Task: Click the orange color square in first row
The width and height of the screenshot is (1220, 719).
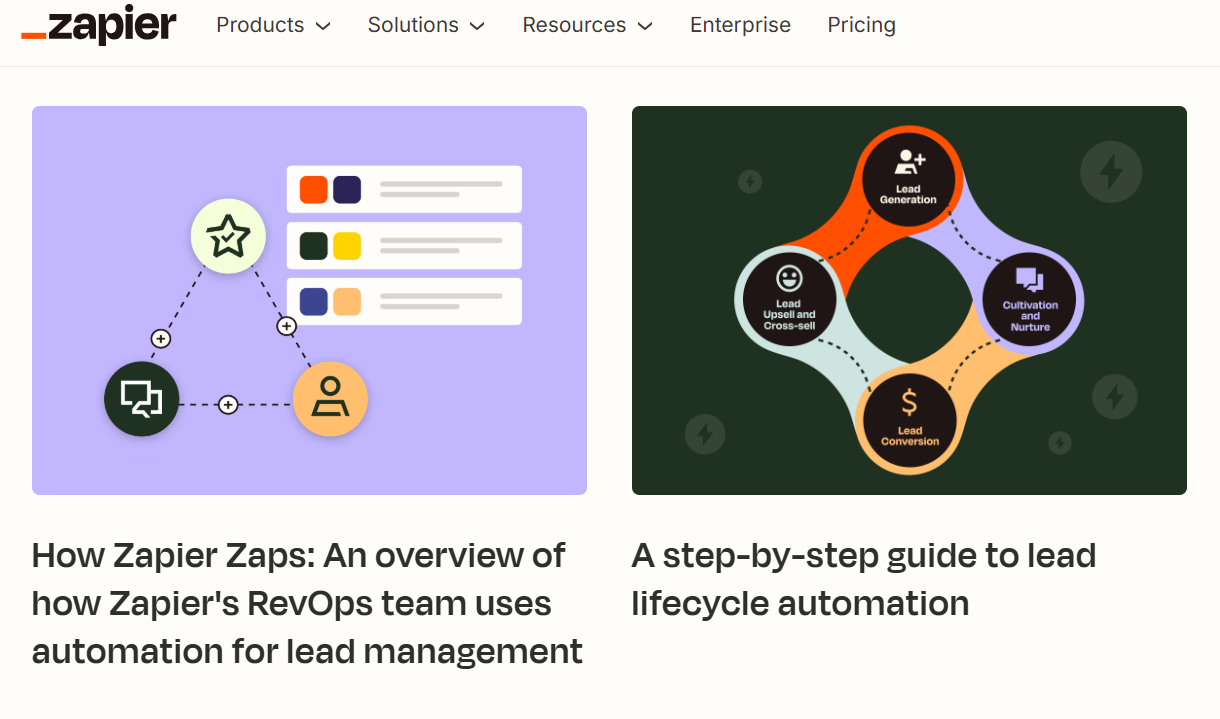Action: 314,189
